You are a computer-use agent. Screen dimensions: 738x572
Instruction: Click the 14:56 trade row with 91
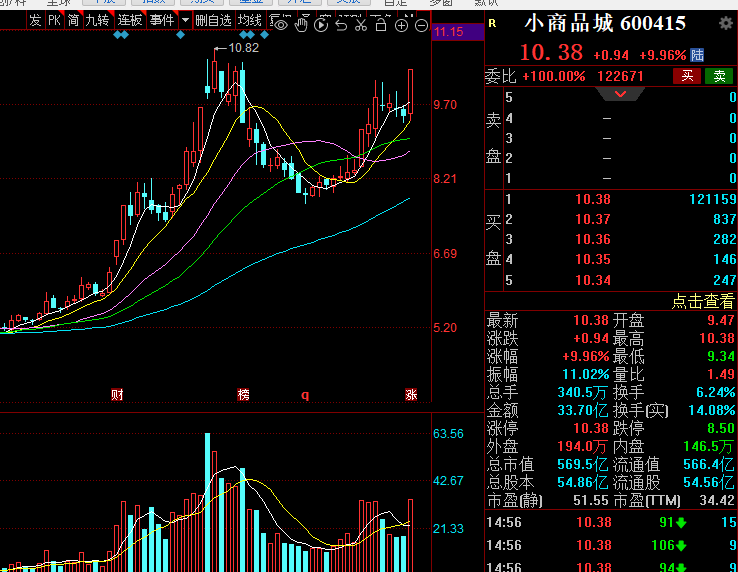(611, 522)
